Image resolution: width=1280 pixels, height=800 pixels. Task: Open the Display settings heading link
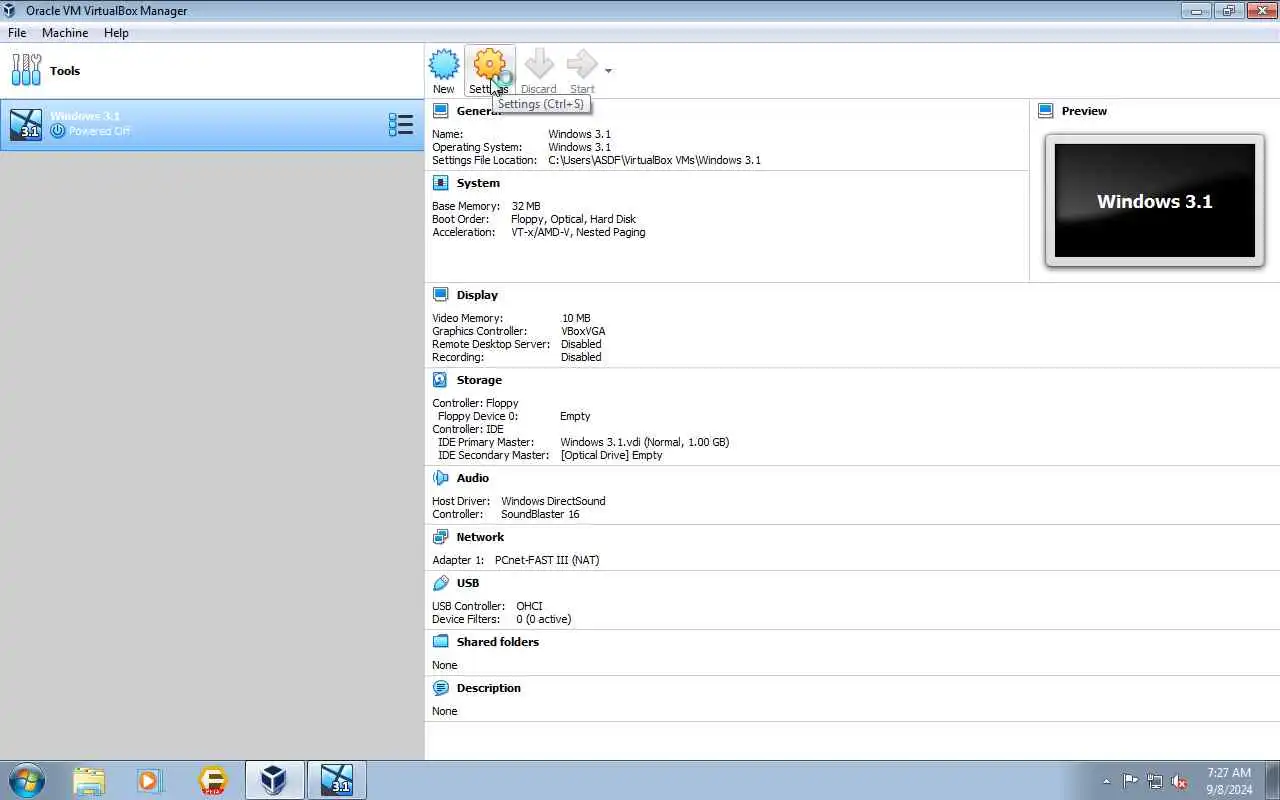477,295
